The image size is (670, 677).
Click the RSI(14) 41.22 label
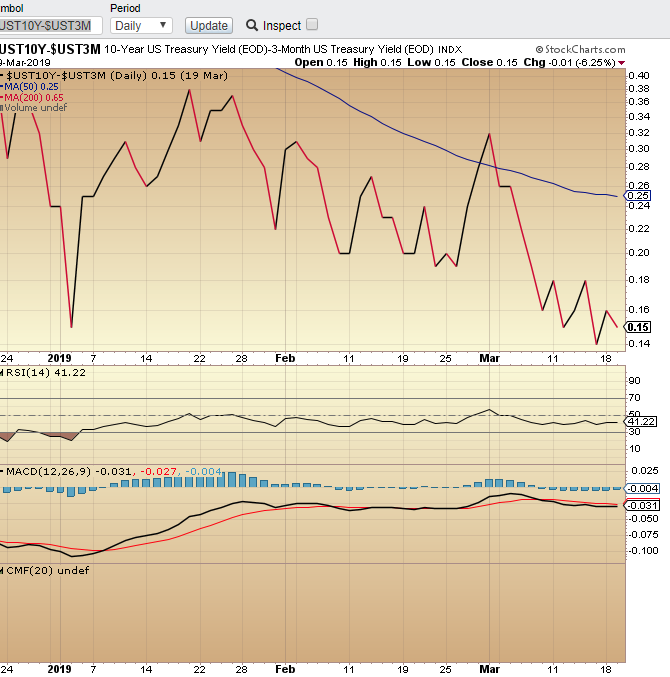[x=46, y=373]
